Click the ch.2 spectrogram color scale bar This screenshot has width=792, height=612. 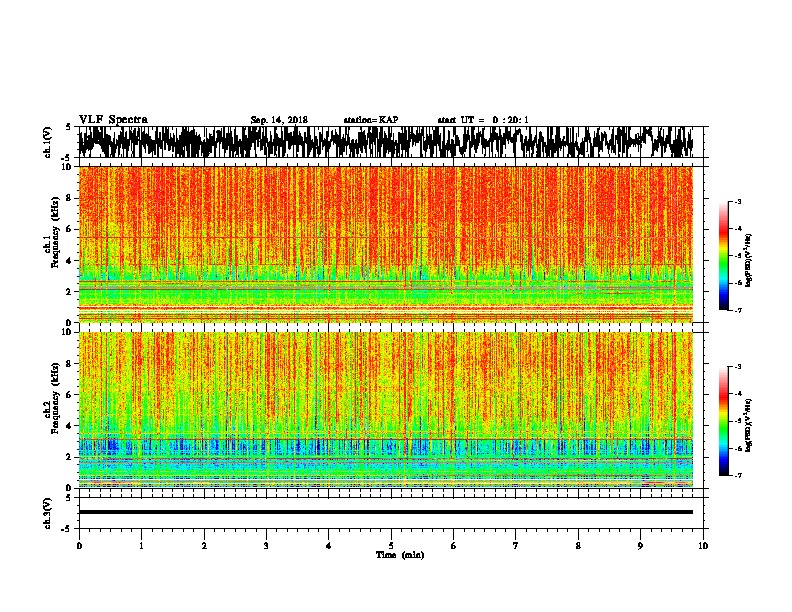pyautogui.click(x=724, y=421)
